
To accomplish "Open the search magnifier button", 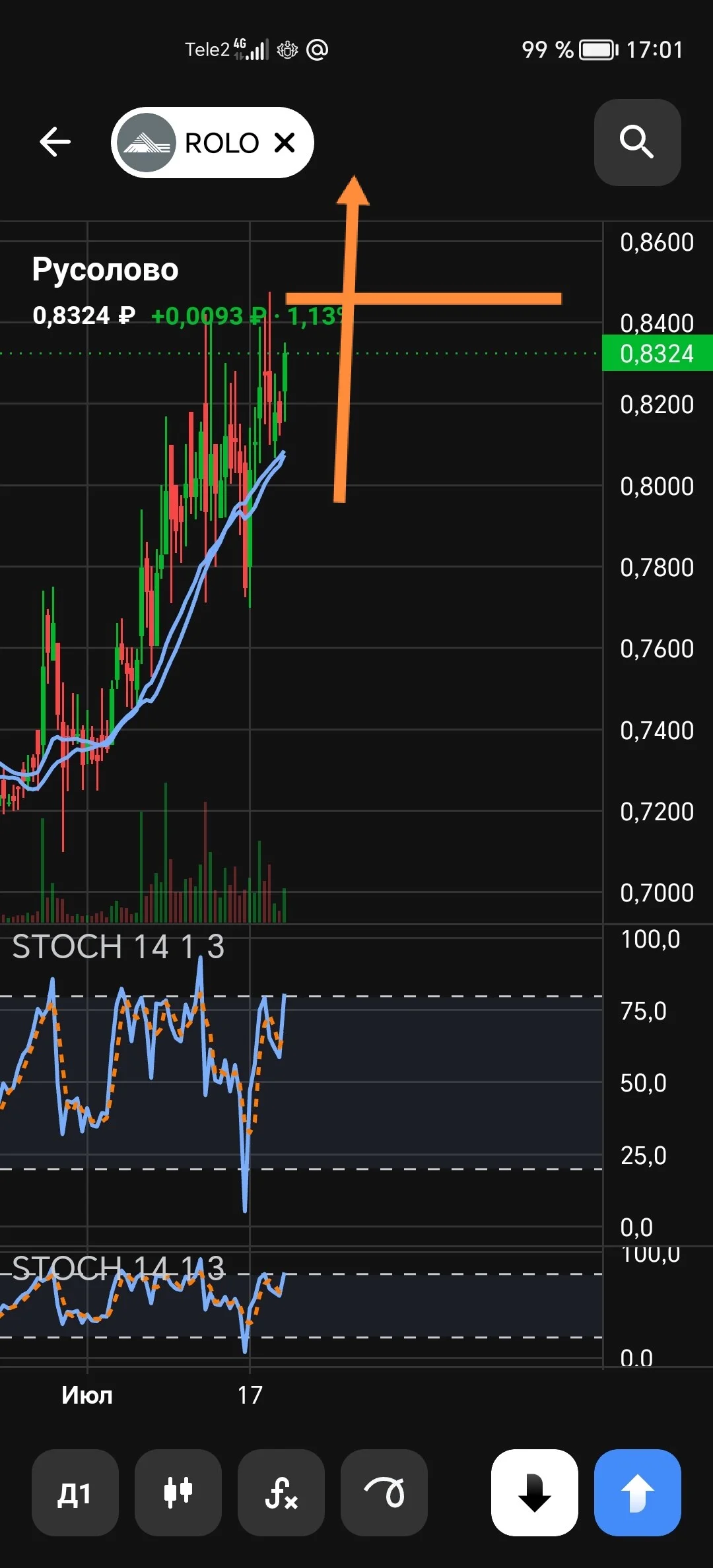I will pyautogui.click(x=637, y=142).
